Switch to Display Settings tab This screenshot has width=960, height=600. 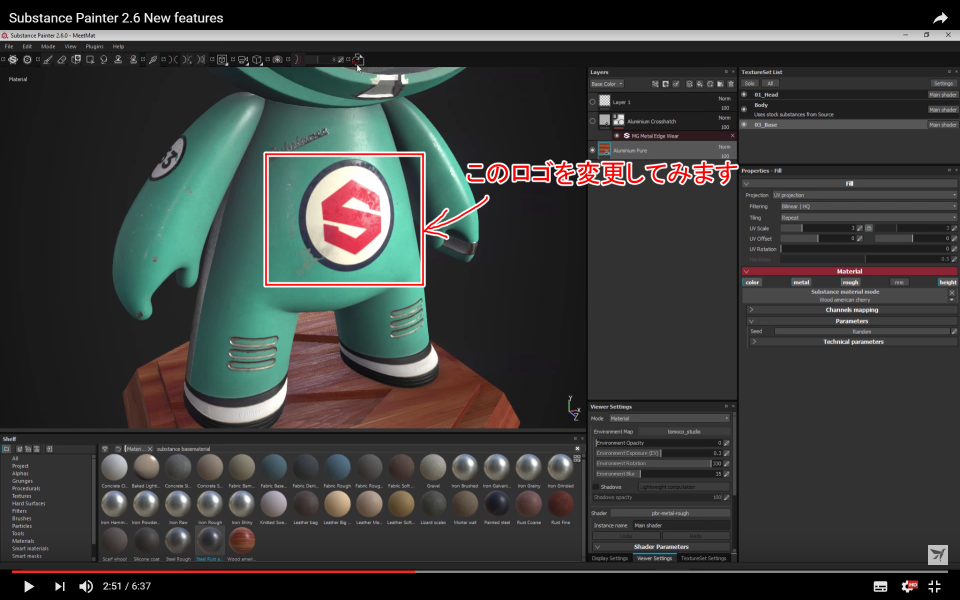(610, 558)
